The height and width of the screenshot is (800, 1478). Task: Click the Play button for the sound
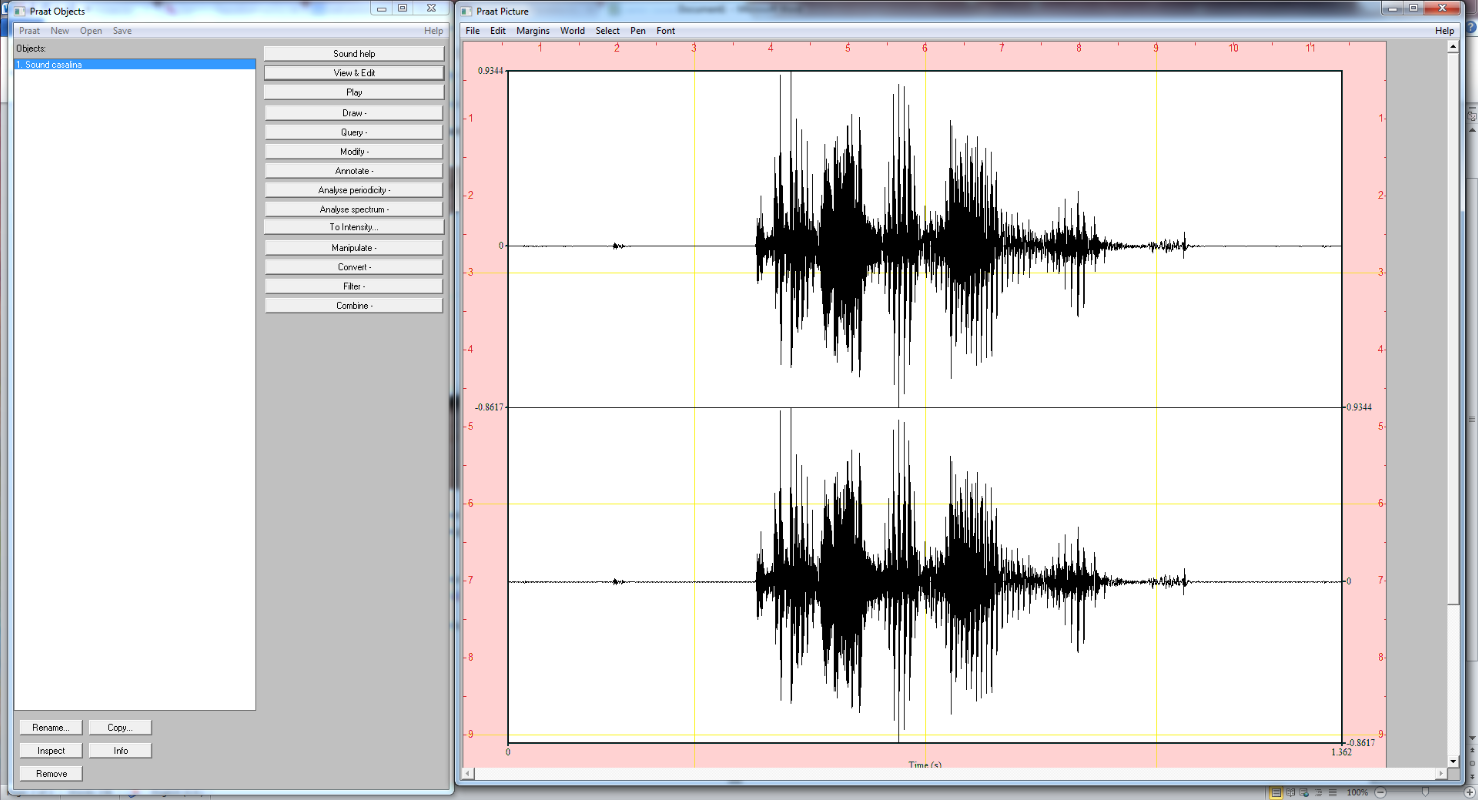click(x=354, y=92)
